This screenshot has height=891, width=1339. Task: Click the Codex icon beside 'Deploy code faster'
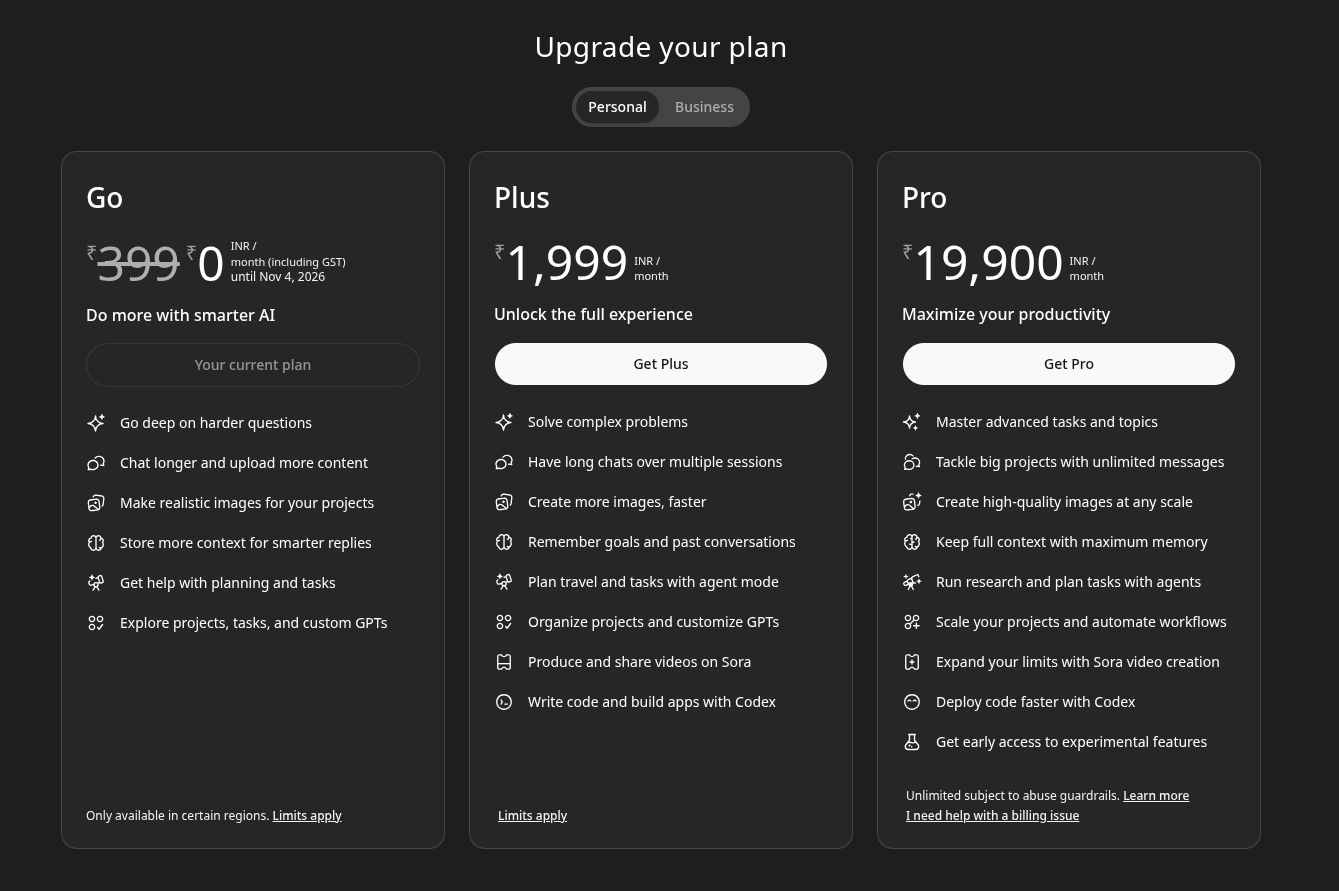[912, 702]
